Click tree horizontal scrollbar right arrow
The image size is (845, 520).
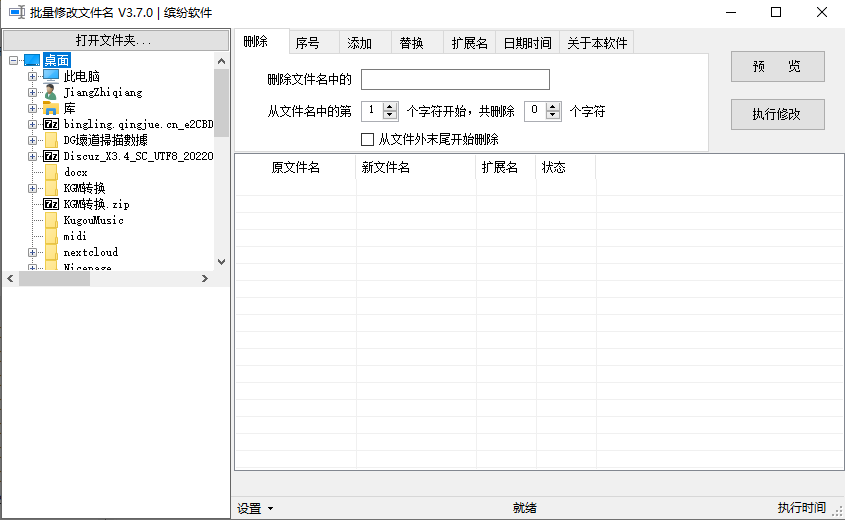(x=205, y=279)
